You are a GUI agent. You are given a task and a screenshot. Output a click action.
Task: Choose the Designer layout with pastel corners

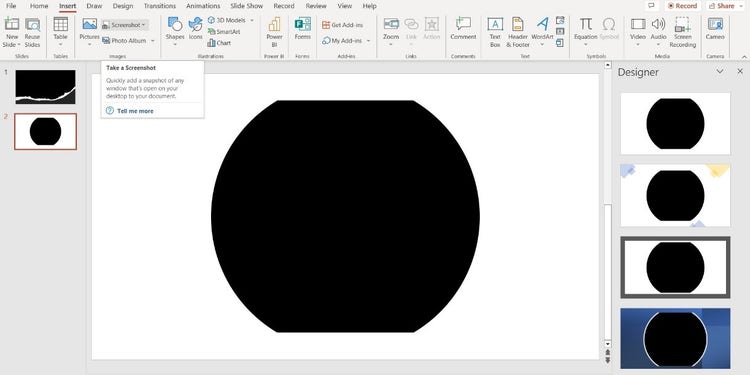[x=675, y=195]
